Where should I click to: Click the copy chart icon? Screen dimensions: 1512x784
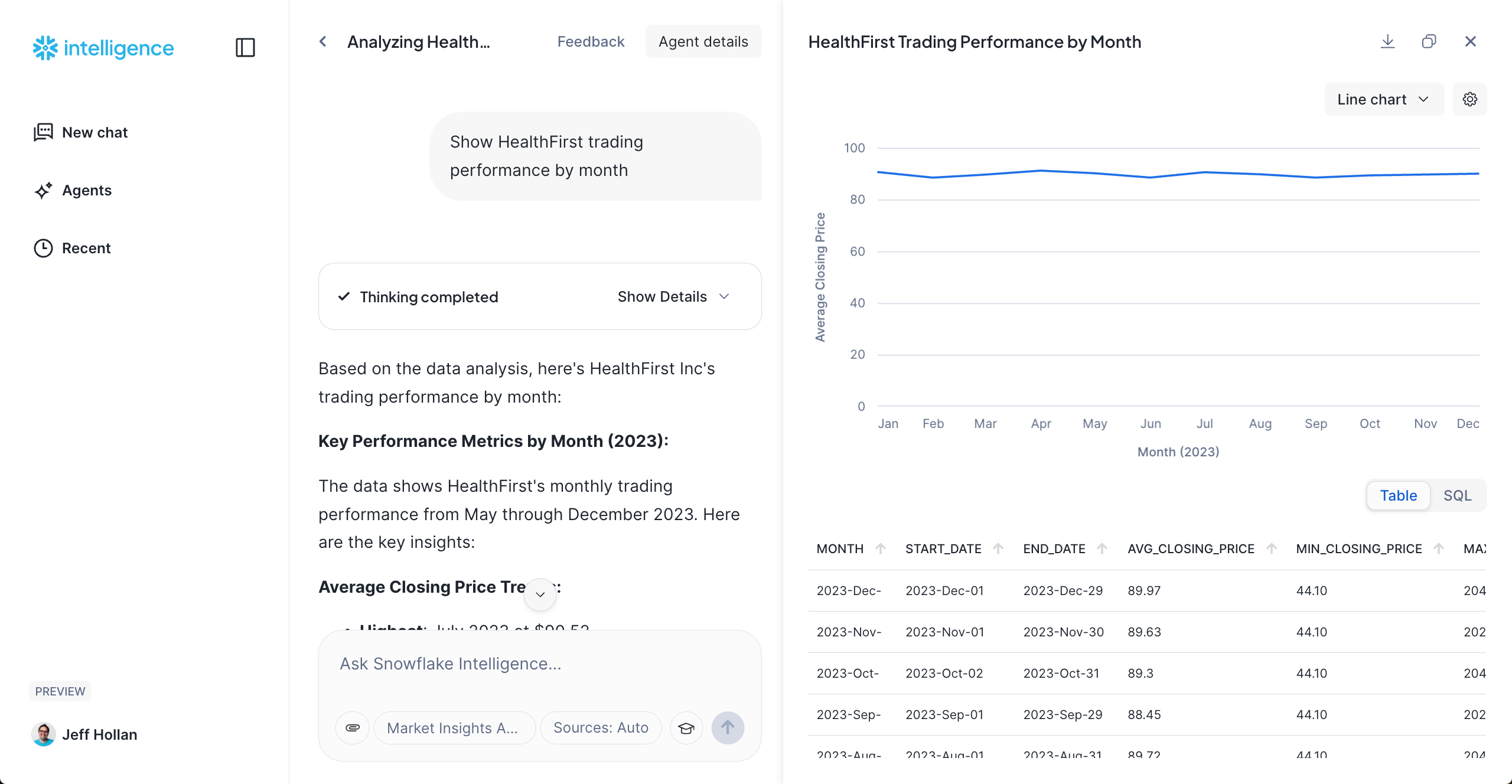point(1429,41)
